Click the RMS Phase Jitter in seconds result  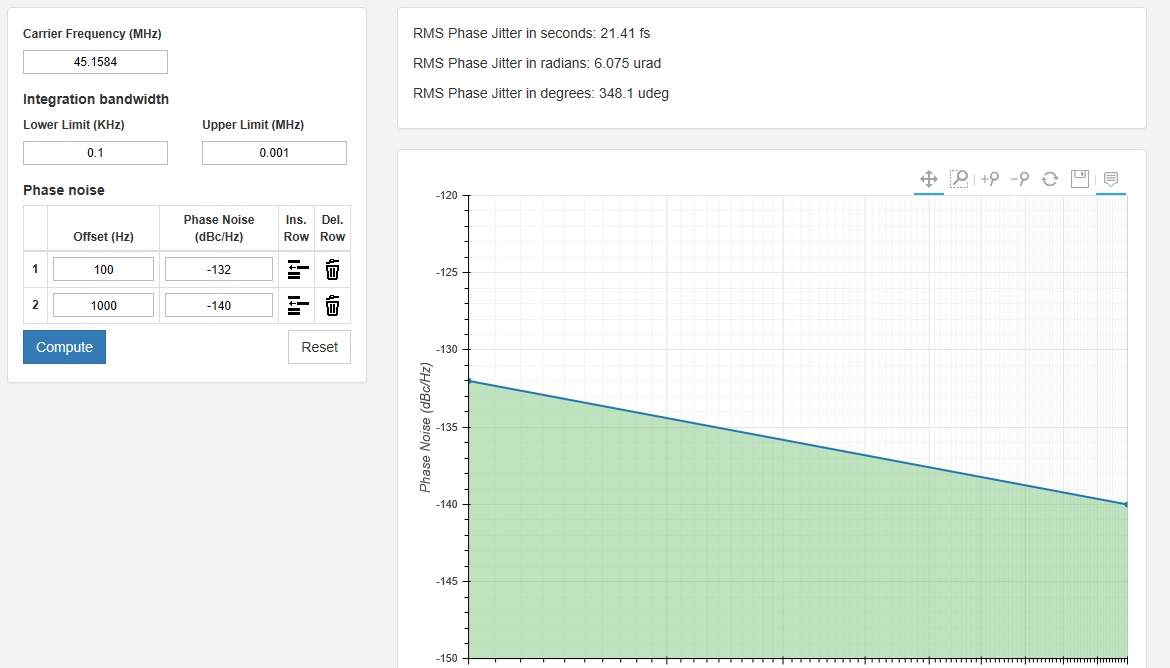(531, 34)
